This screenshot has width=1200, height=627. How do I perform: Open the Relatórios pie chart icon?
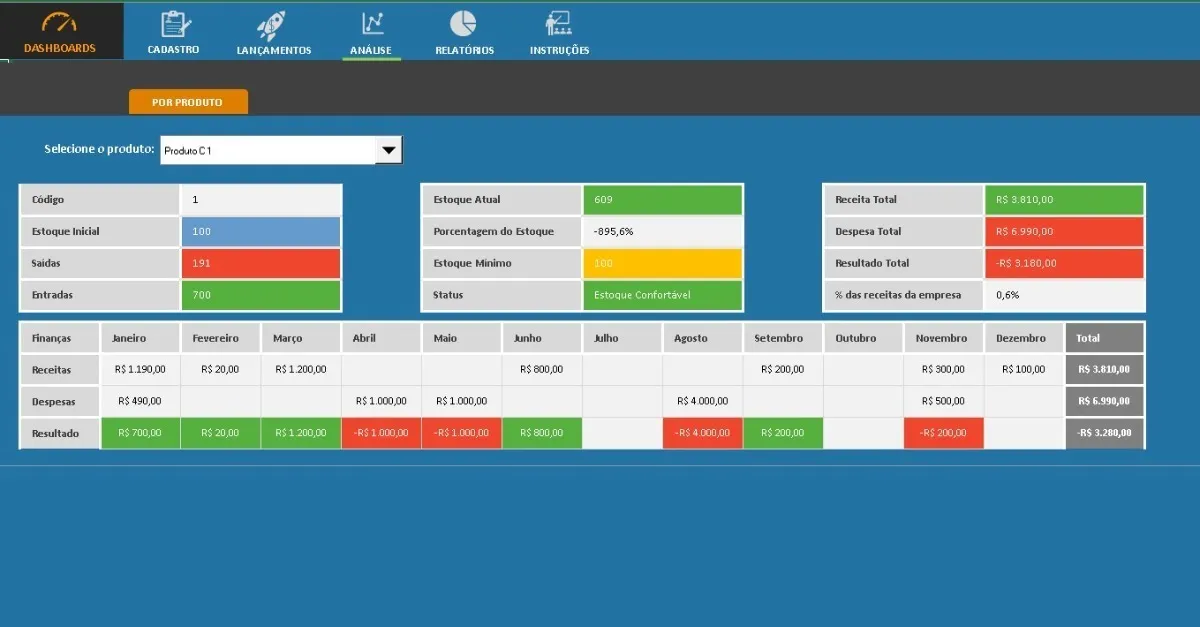tap(462, 23)
